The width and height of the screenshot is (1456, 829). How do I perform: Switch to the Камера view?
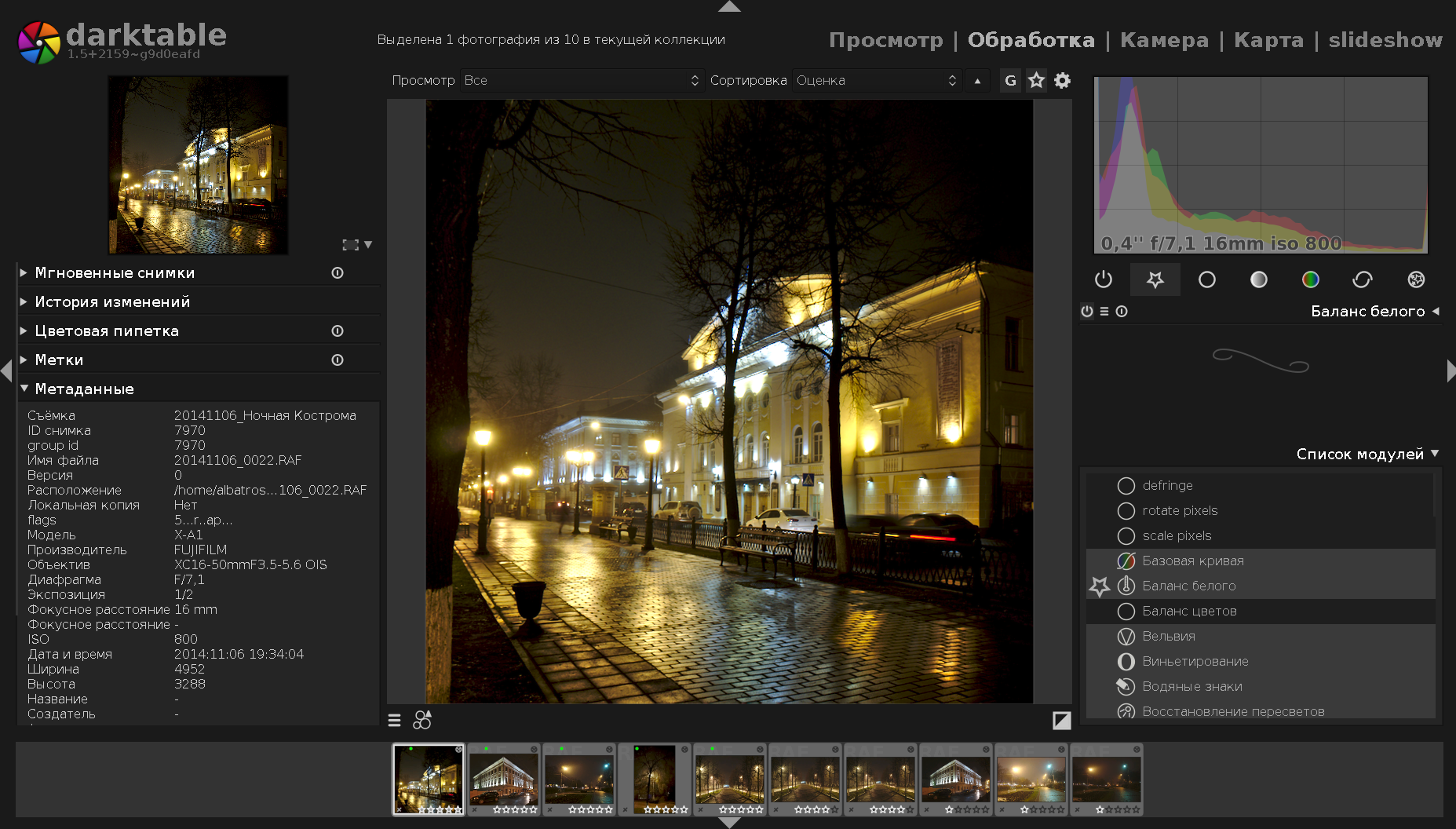click(1164, 40)
